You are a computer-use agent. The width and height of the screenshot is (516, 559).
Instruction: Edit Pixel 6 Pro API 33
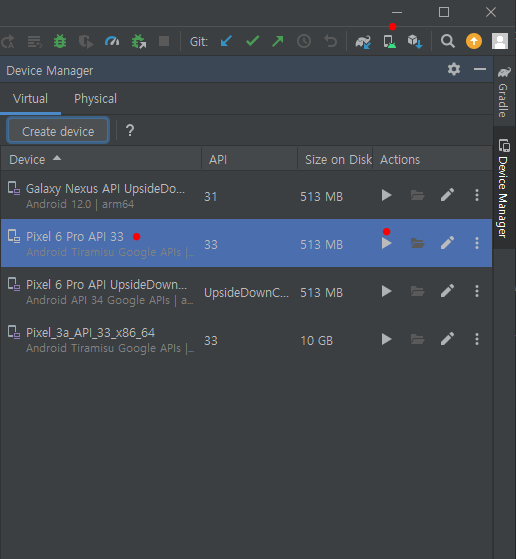[447, 243]
